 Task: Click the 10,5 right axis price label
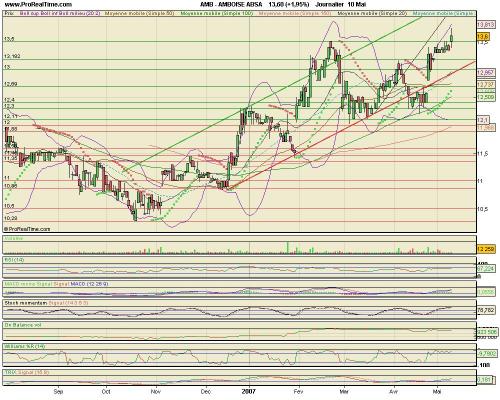coord(483,209)
